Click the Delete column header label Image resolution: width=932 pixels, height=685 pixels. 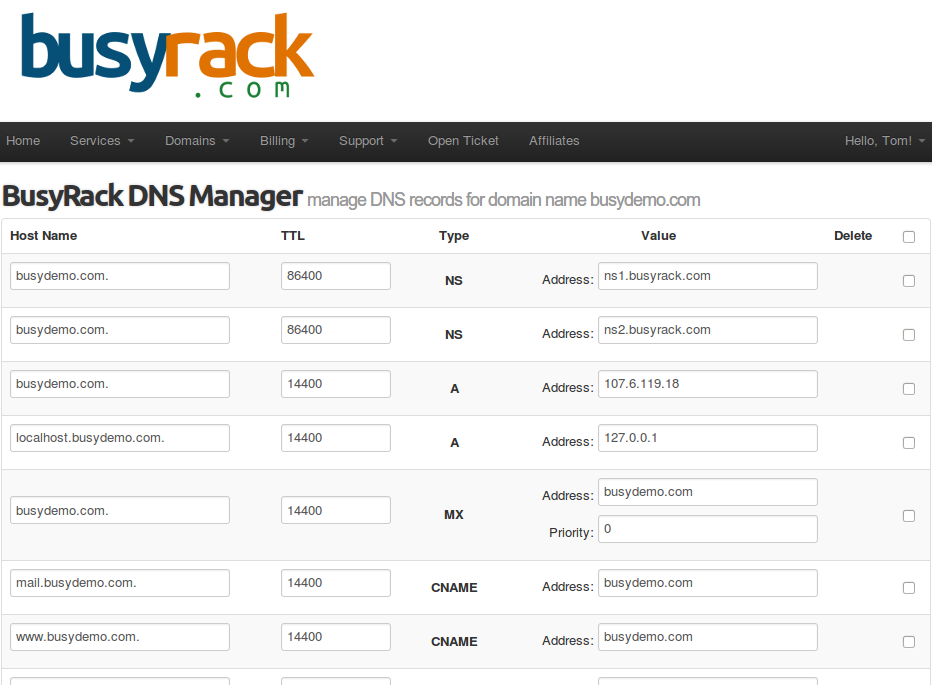pos(853,236)
